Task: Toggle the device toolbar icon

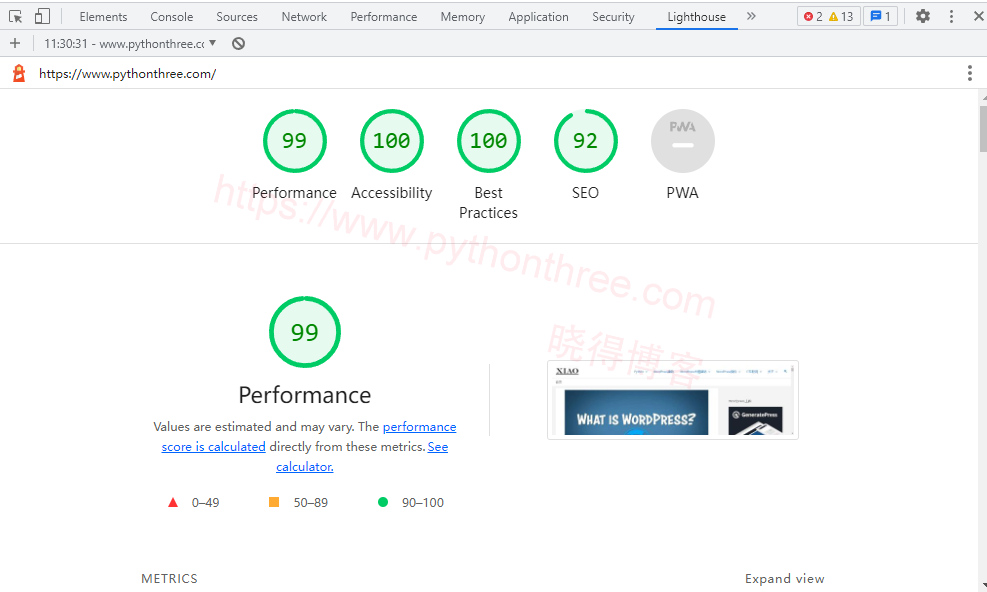Action: (x=42, y=16)
